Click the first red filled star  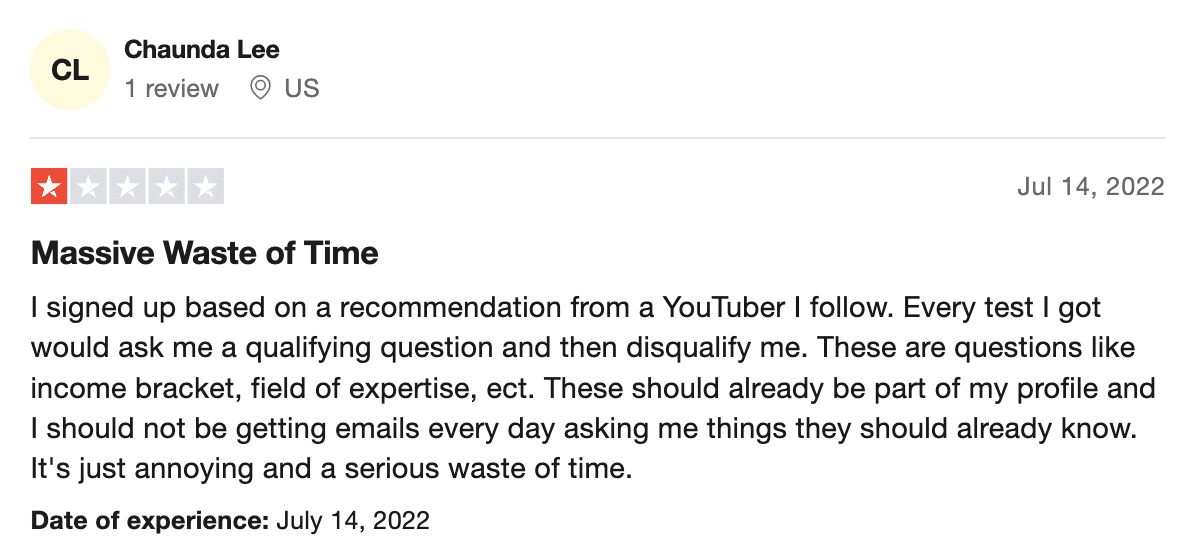[x=49, y=186]
